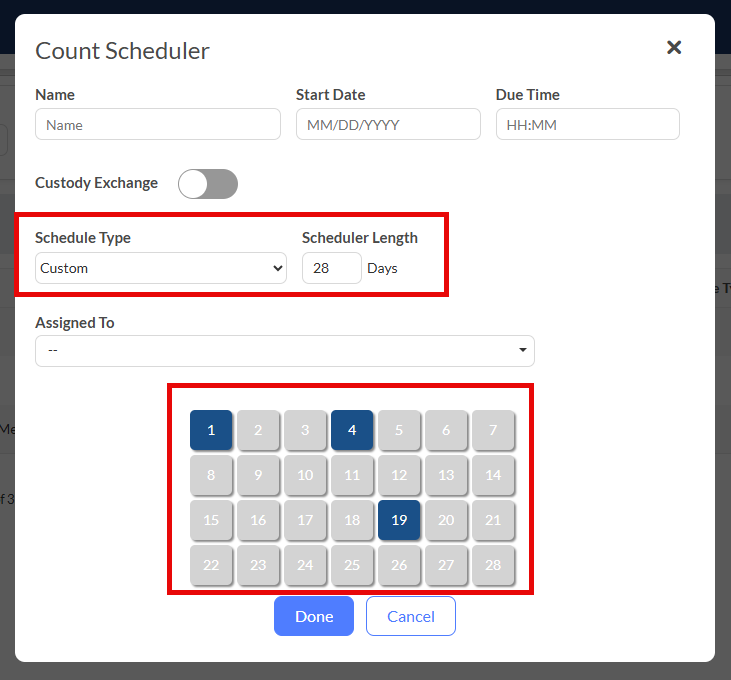731x680 pixels.
Task: Edit the Scheduler Length days field
Action: pyautogui.click(x=331, y=268)
